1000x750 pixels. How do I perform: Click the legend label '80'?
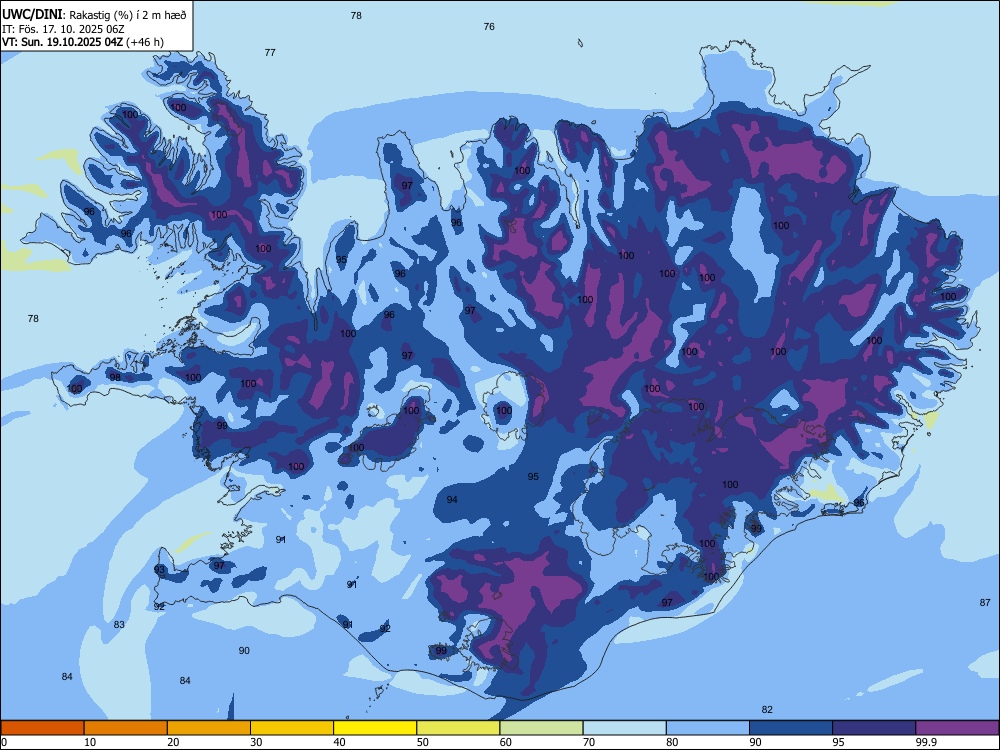point(672,742)
